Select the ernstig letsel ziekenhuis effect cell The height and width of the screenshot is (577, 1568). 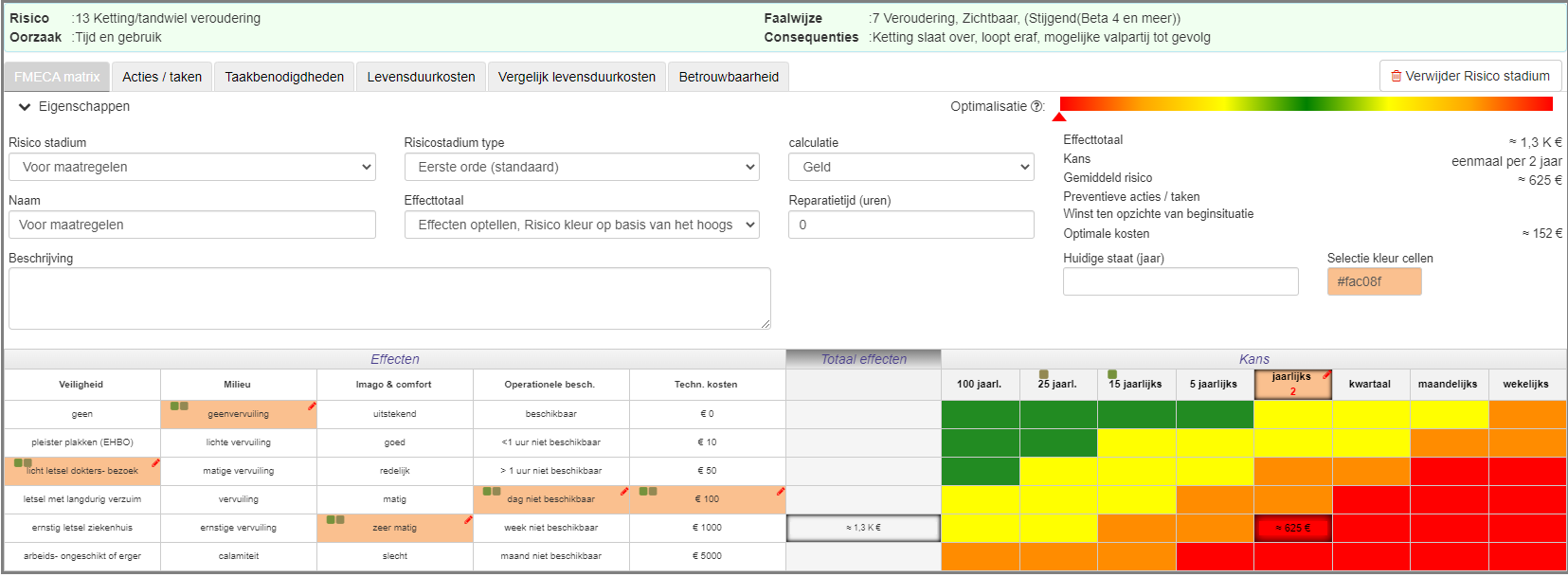(x=82, y=528)
